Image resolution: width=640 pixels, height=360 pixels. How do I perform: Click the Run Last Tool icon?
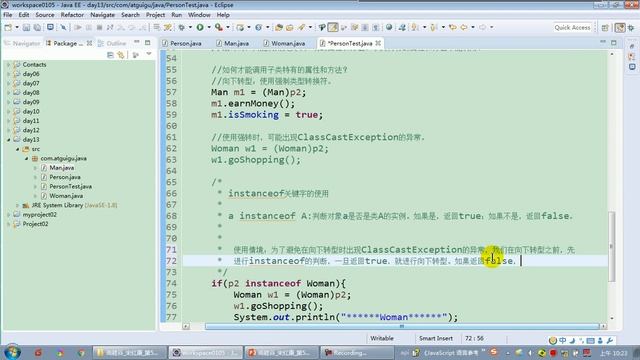tap(219, 27)
